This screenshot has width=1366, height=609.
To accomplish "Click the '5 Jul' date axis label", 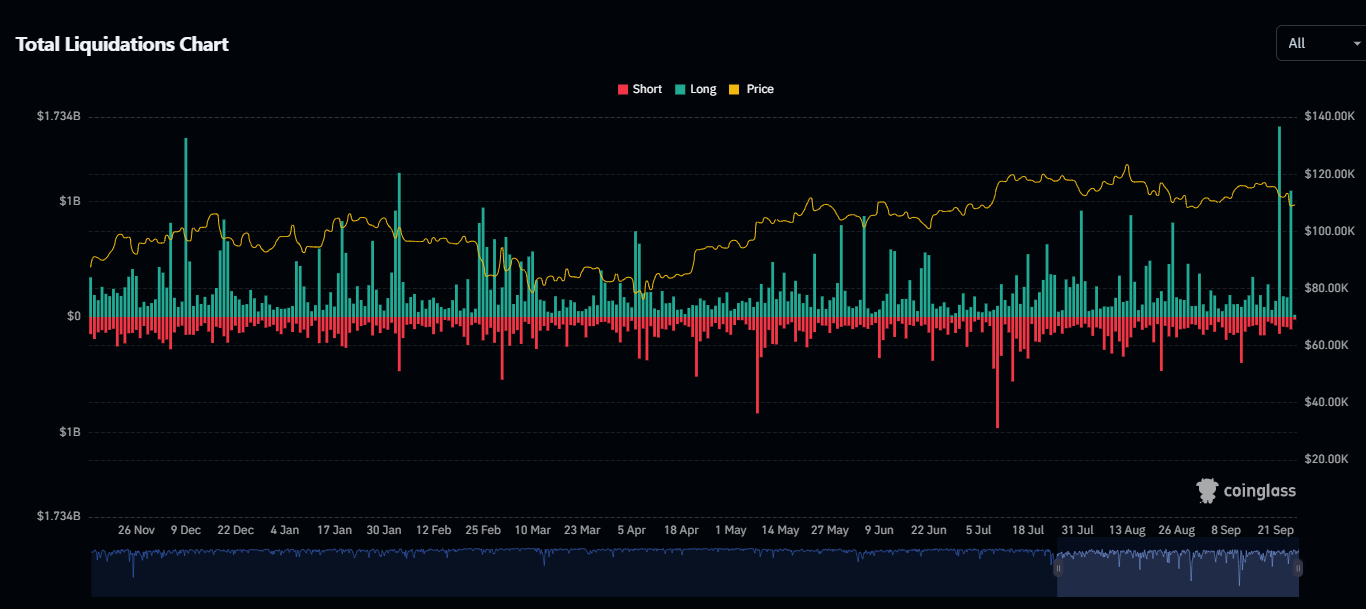I will tap(979, 530).
